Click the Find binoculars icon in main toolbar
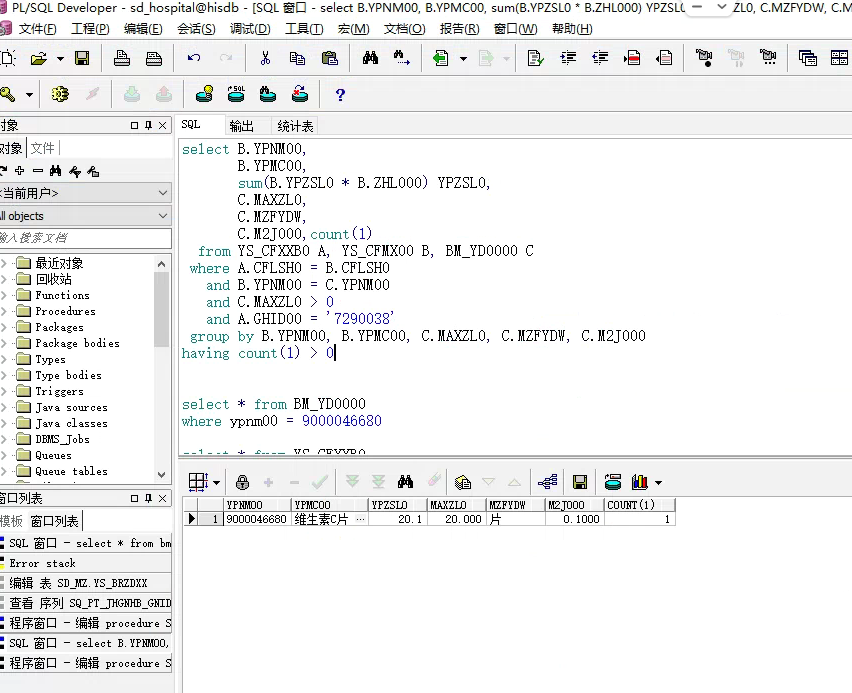Screen dimensions: 852x693 tap(370, 59)
